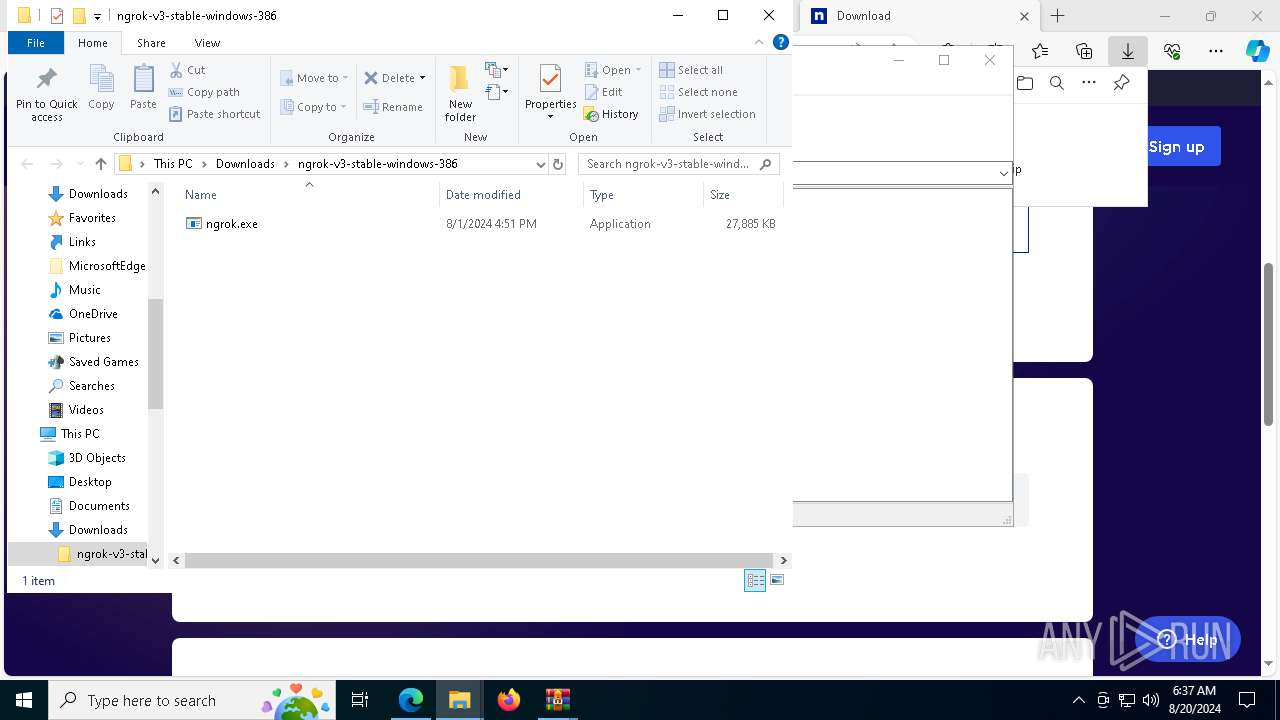Choose Paste shortcut

pyautogui.click(x=215, y=114)
